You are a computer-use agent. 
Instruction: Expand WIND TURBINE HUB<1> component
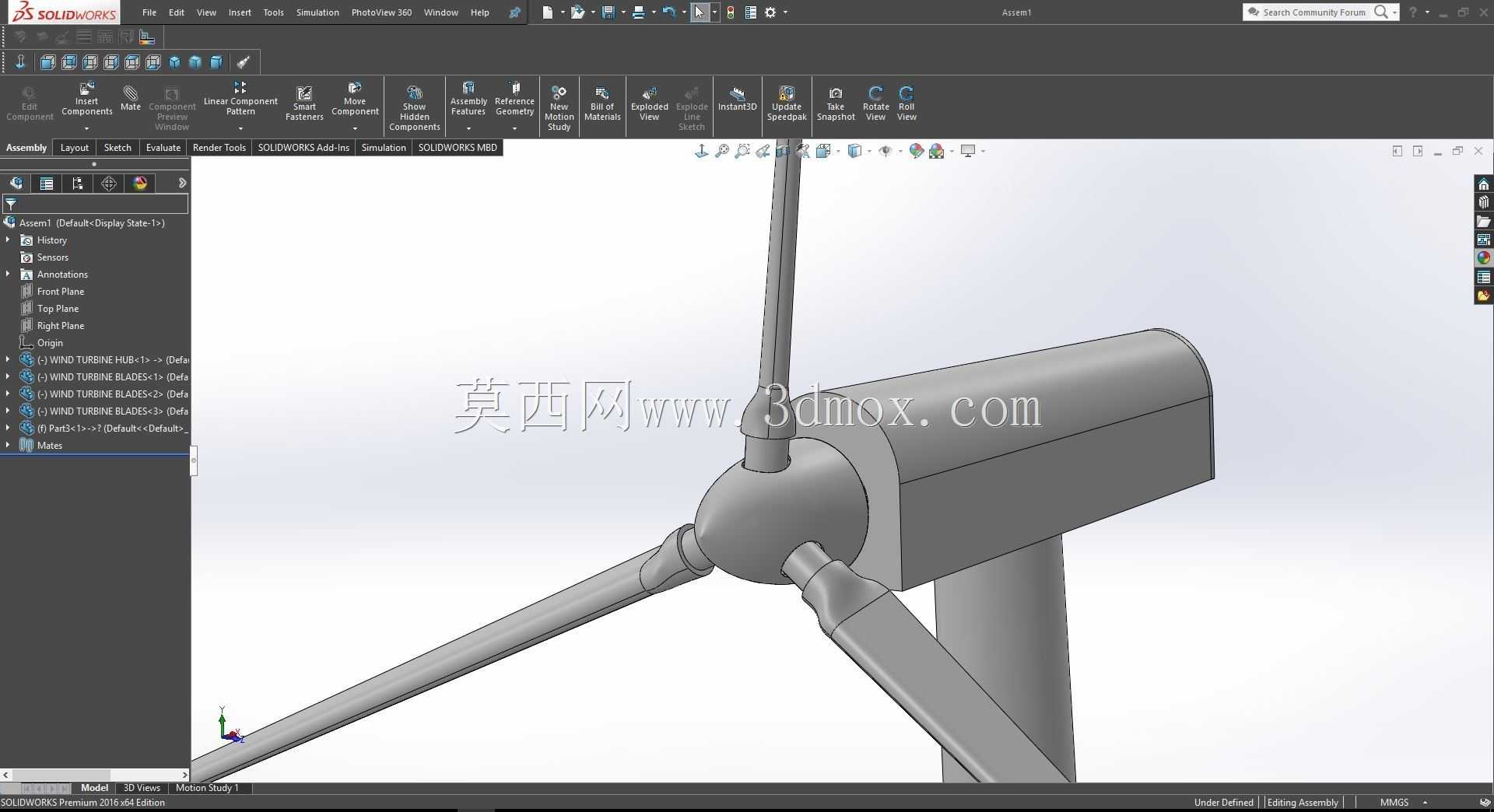[8, 359]
